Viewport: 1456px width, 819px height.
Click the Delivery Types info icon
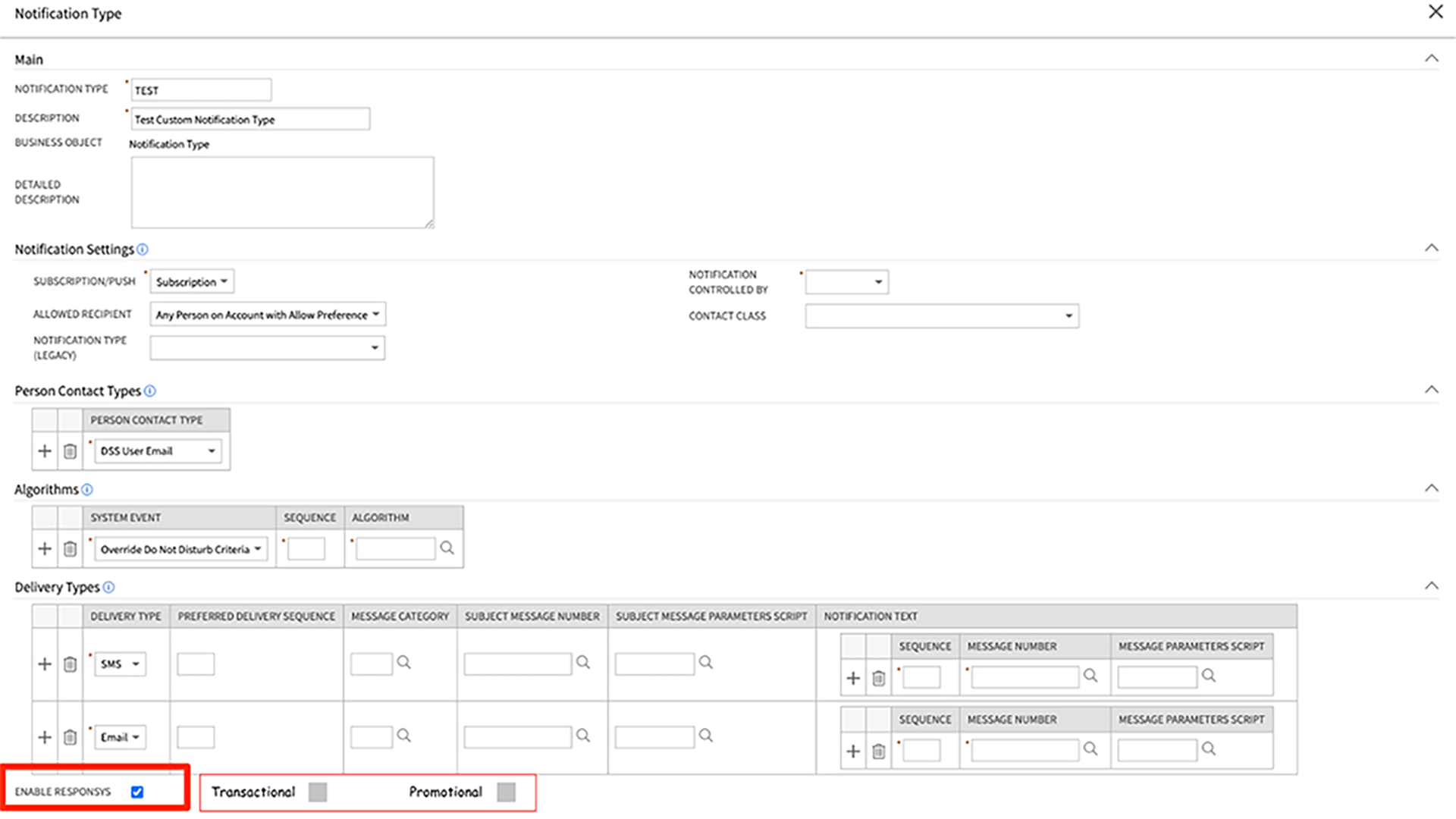tap(108, 588)
